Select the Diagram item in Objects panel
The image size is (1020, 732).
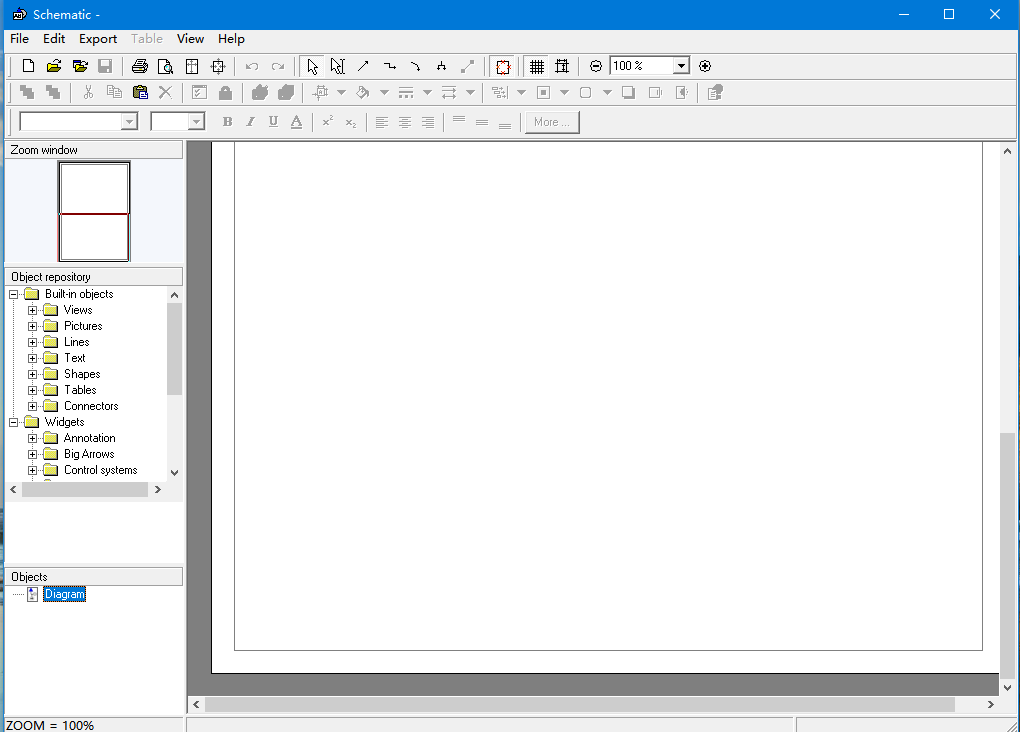click(x=64, y=594)
